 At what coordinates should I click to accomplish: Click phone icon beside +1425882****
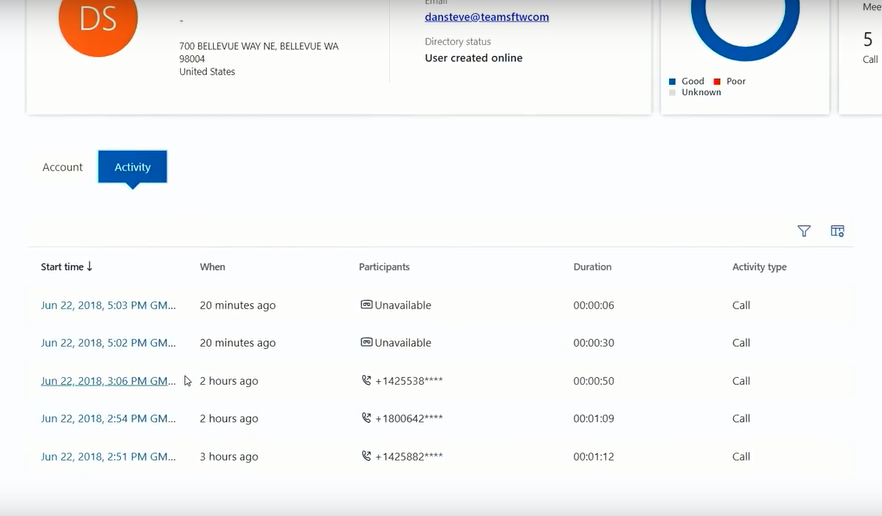point(366,457)
